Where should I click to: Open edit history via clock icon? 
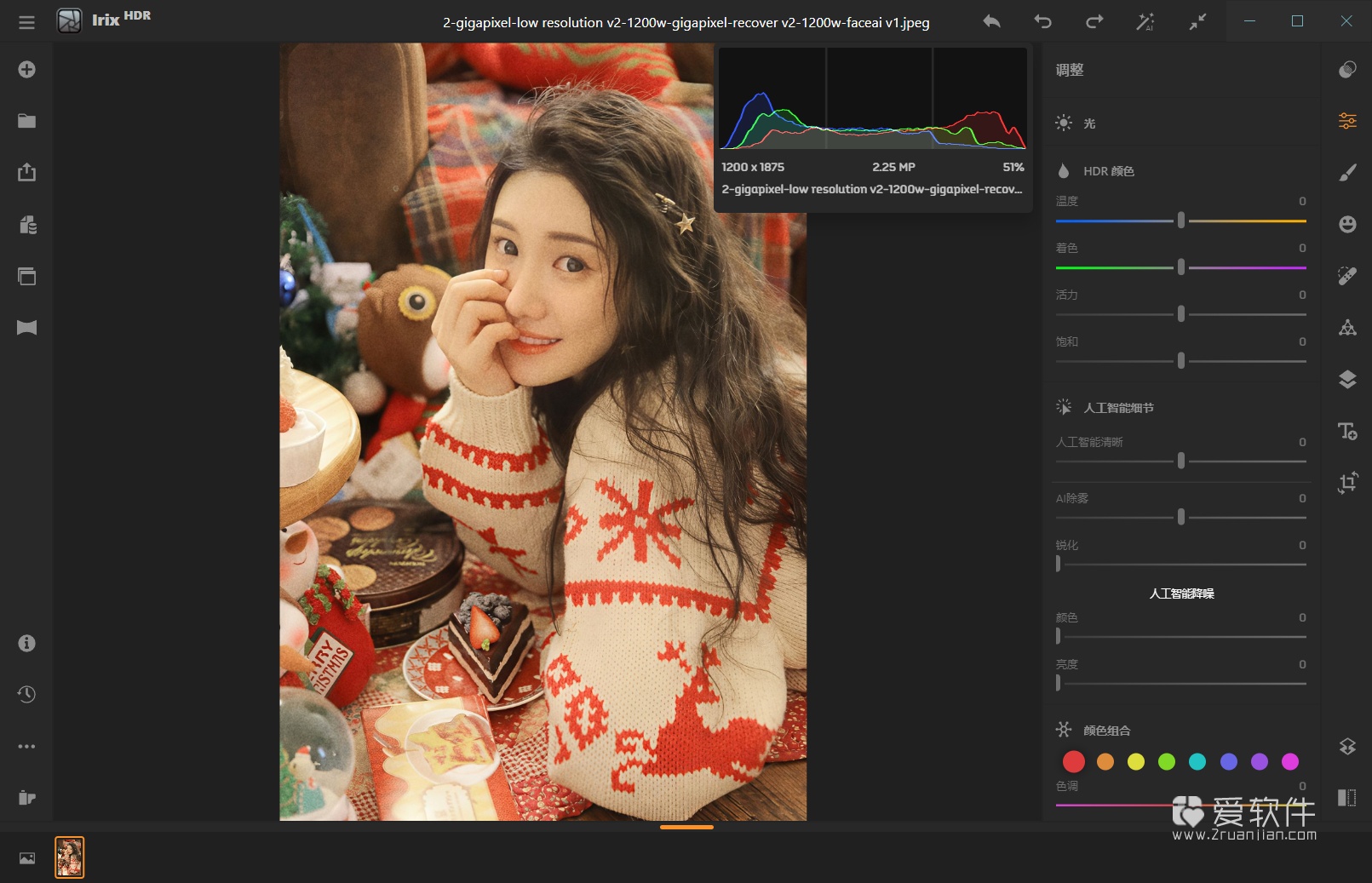26,694
